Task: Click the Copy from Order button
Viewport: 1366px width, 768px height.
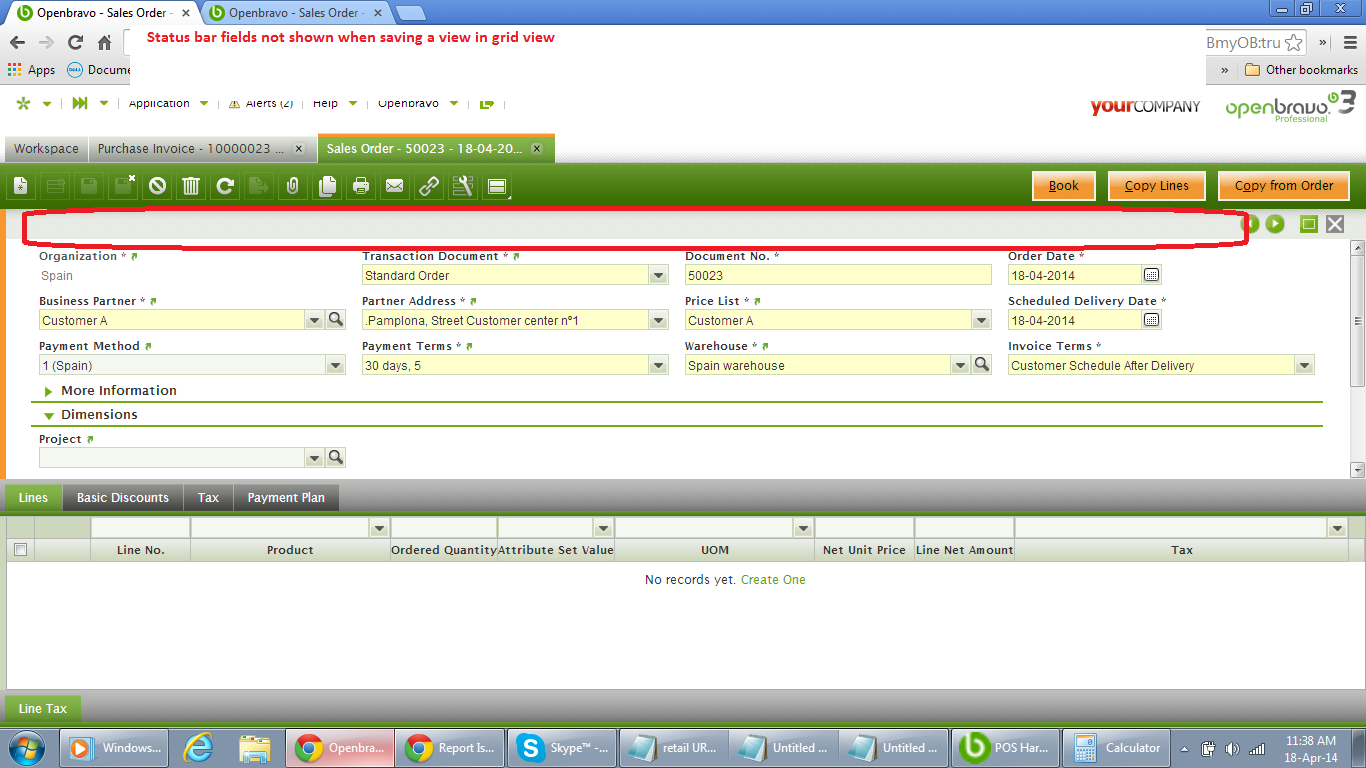Action: pos(1284,185)
